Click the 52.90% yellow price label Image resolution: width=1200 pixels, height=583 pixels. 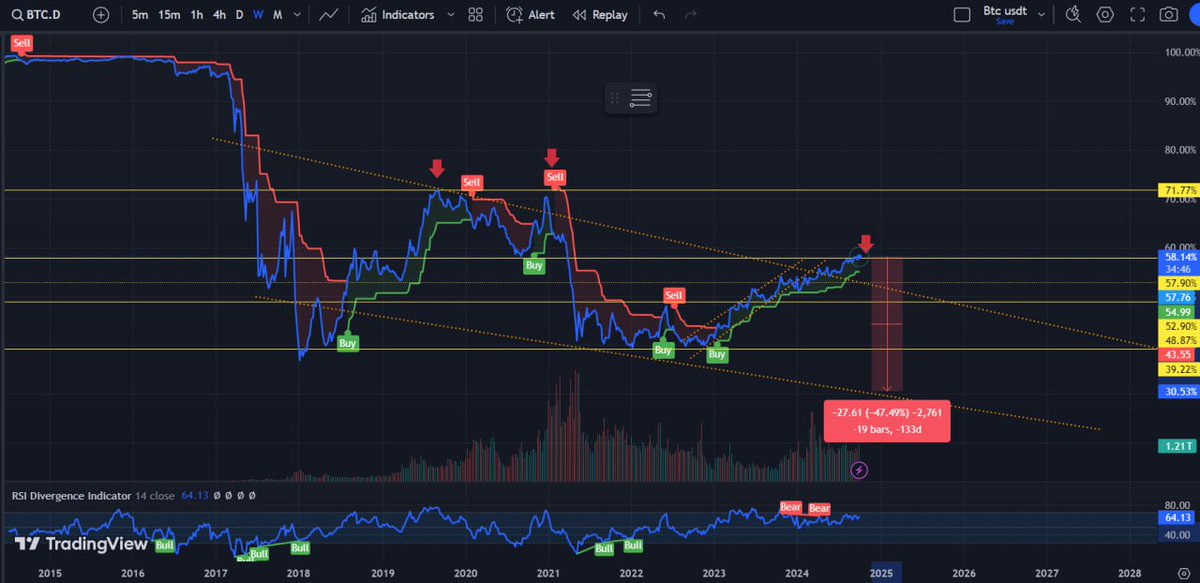(x=1181, y=326)
